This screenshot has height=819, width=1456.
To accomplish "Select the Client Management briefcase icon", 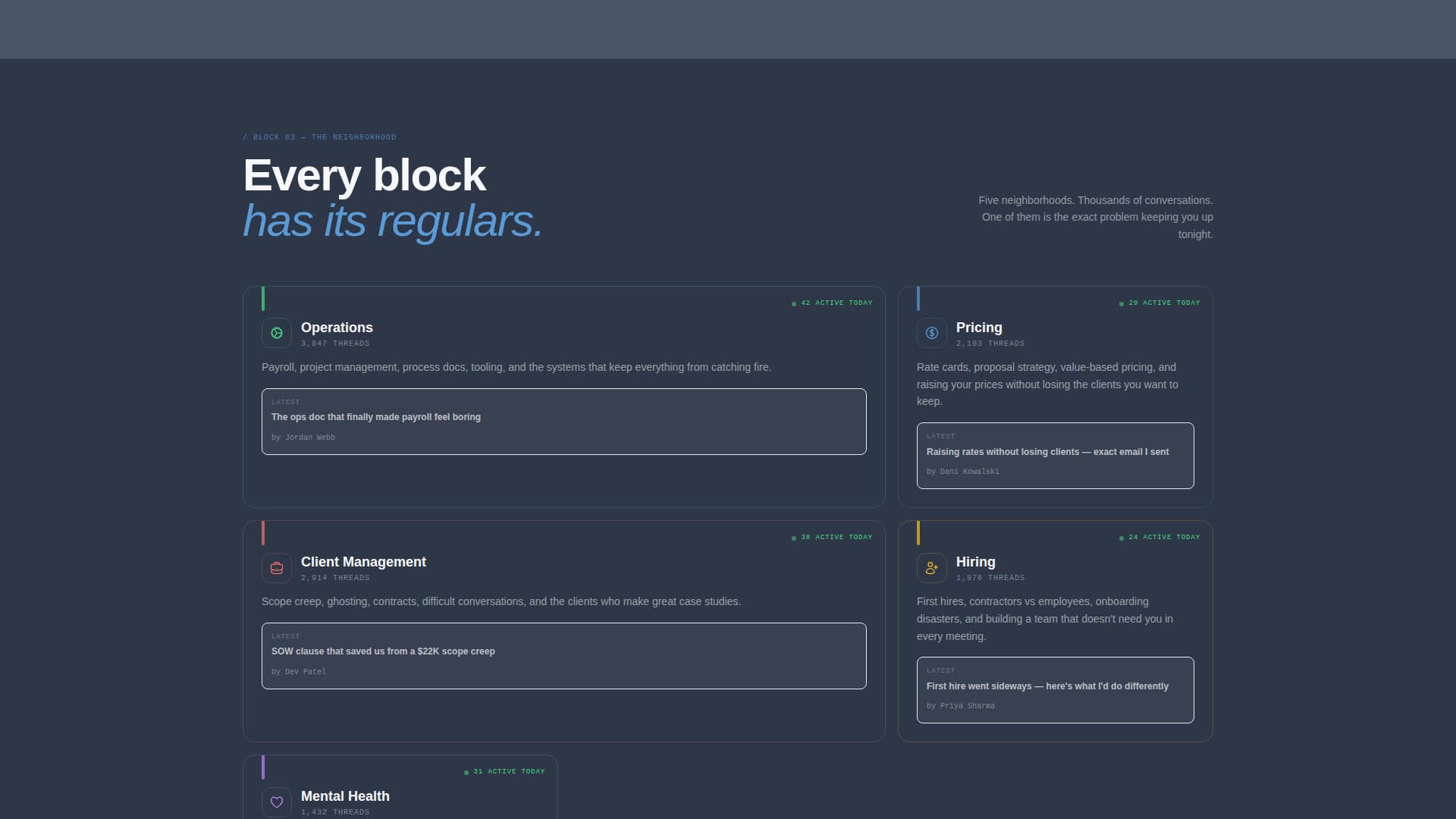I will [276, 567].
